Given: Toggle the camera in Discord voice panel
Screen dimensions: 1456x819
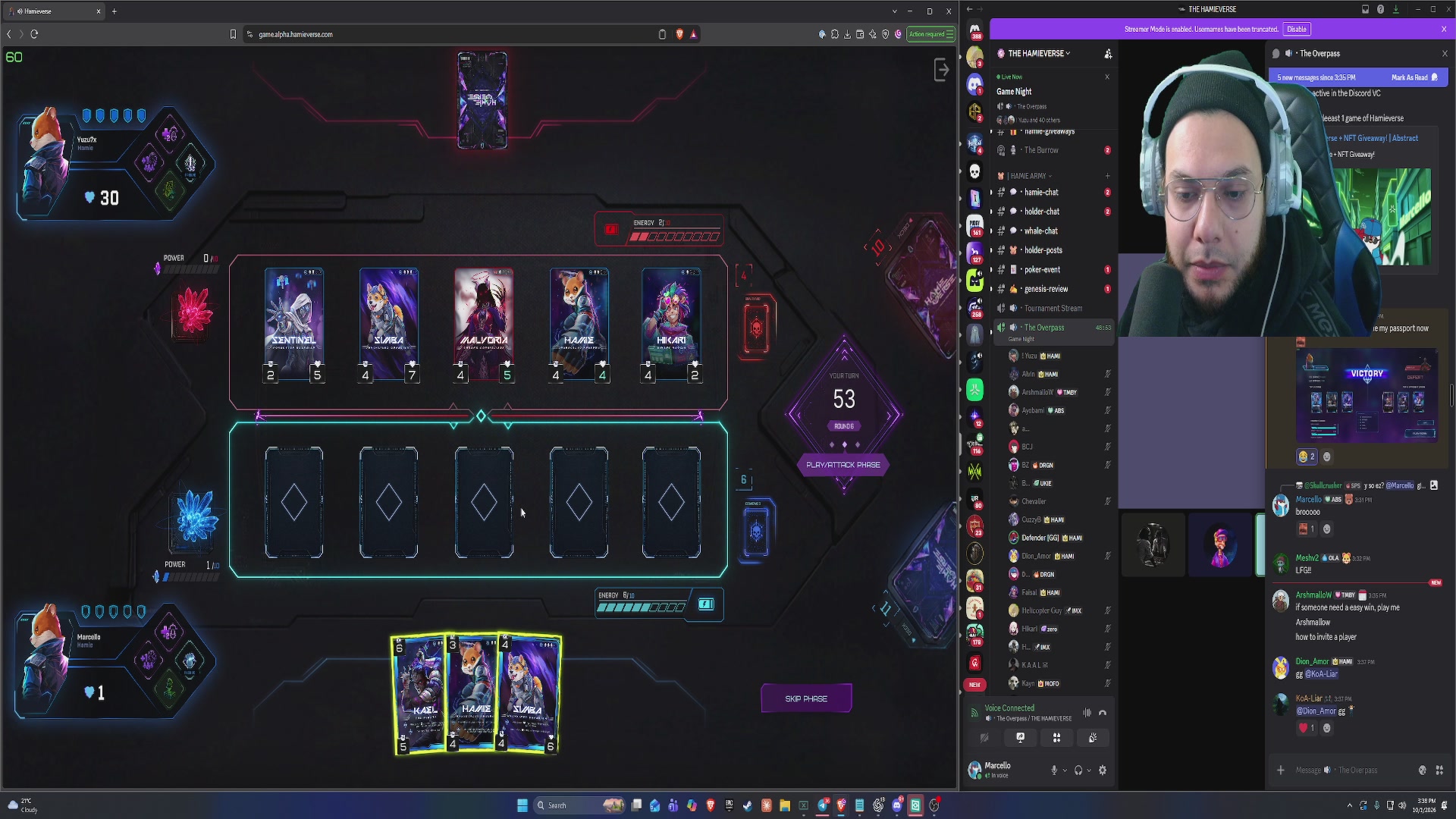Looking at the screenshot, I should point(984,737).
